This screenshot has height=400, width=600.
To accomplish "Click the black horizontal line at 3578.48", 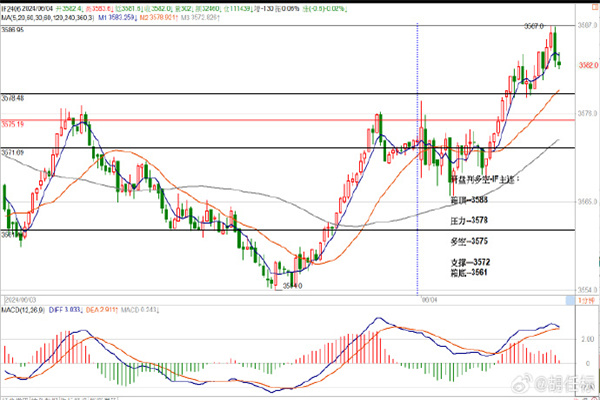I will click(200, 94).
